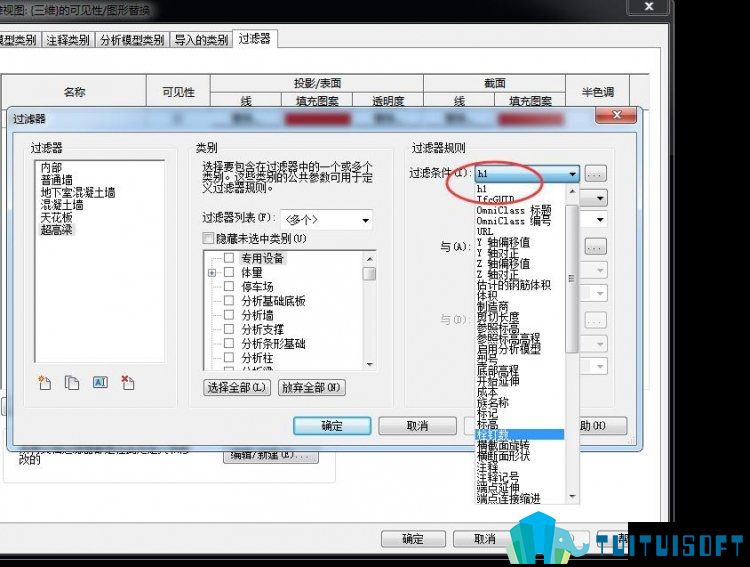Image resolution: width=750 pixels, height=567 pixels.
Task: Click the delete filter icon
Action: point(128,382)
